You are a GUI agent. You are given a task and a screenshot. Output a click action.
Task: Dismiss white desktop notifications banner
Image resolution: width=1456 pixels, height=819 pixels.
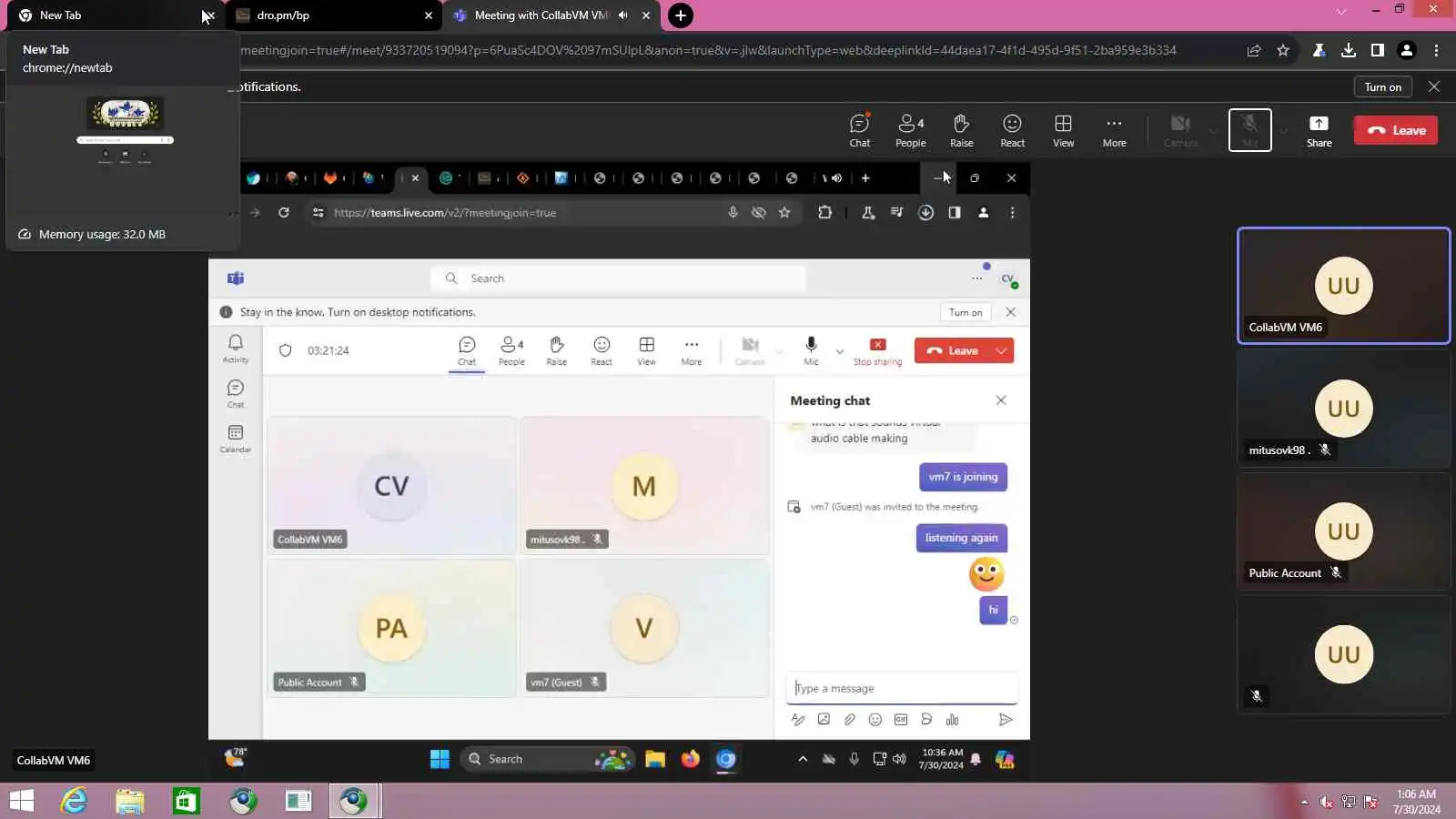point(1010,312)
